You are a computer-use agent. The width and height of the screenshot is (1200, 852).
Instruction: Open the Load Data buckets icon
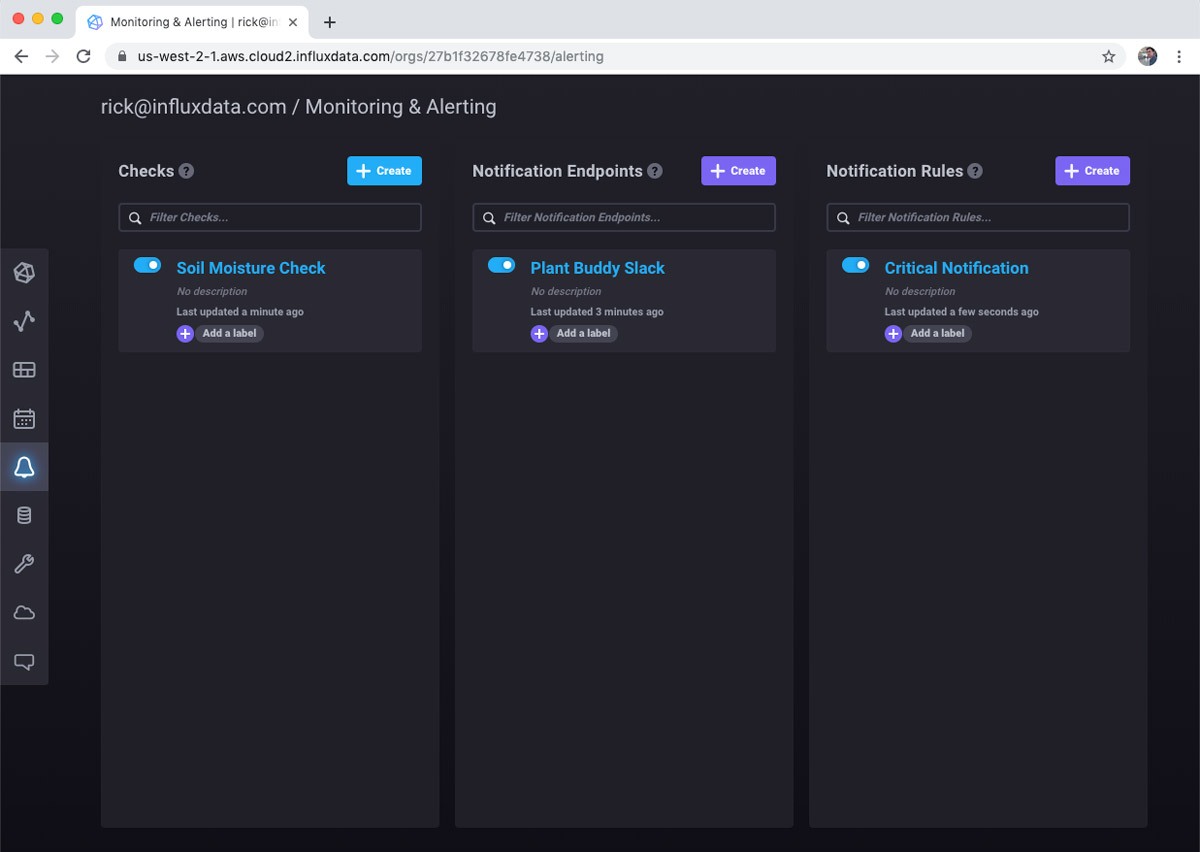click(x=24, y=514)
